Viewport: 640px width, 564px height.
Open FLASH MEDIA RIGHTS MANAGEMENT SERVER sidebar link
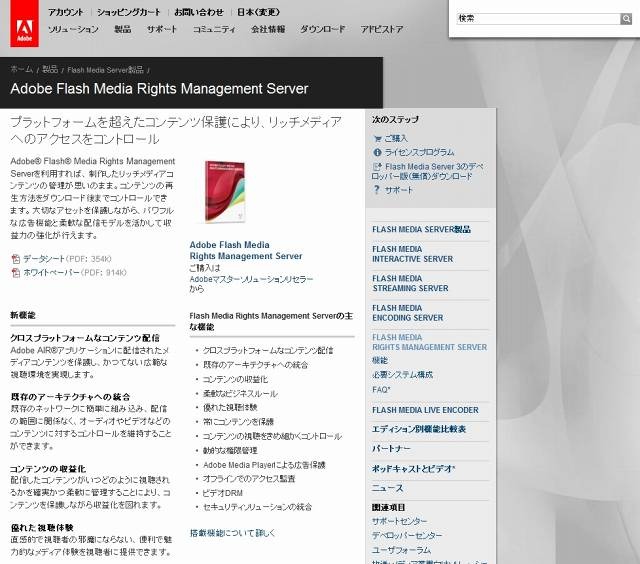pos(429,342)
